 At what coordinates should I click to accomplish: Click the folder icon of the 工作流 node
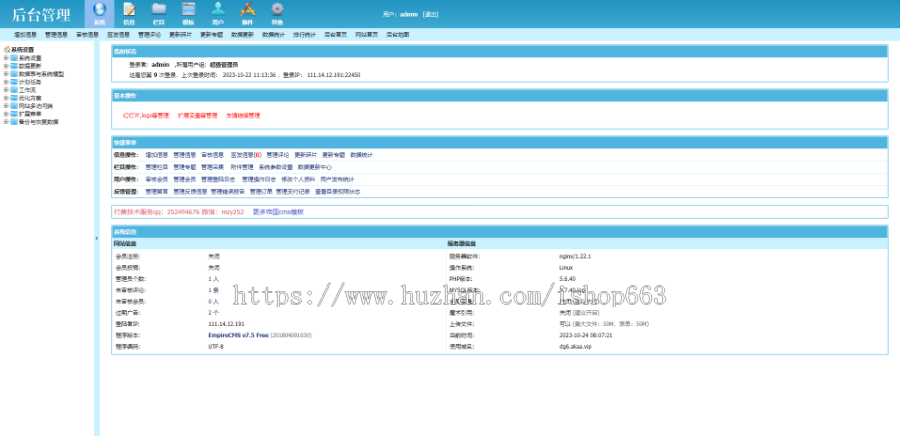point(14,90)
